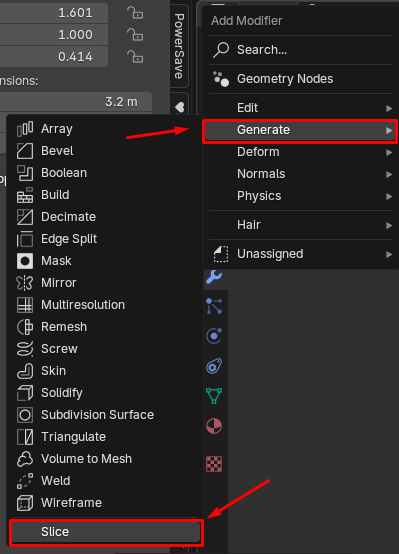
Task: Open the Object Constraints tab icon
Action: 214,366
